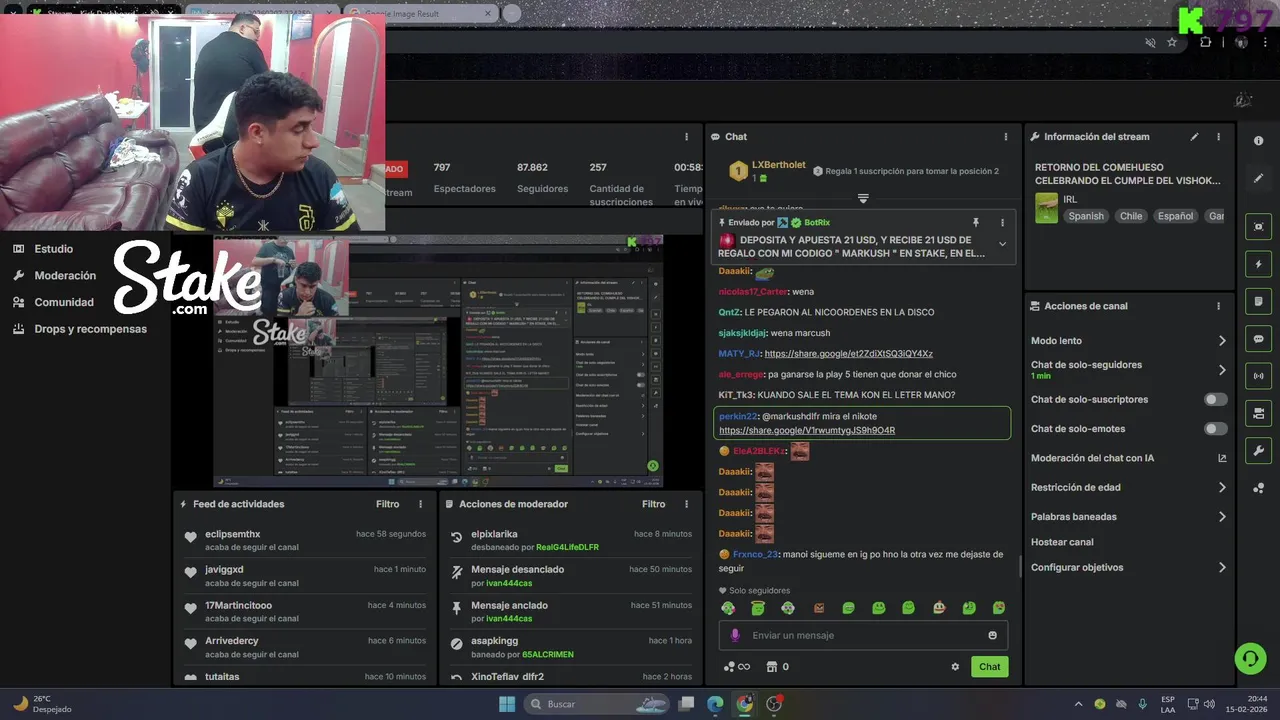Edit stream information with the pencil icon
The height and width of the screenshot is (720, 1280).
[x=1194, y=137]
